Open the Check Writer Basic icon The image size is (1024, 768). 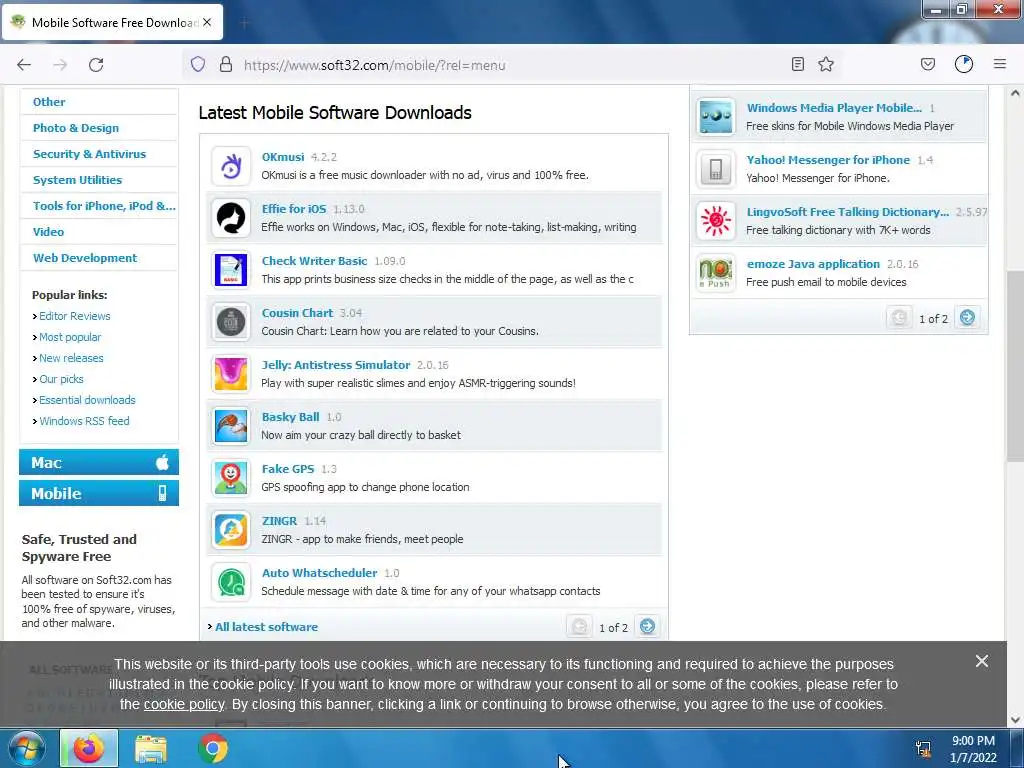tap(231, 270)
